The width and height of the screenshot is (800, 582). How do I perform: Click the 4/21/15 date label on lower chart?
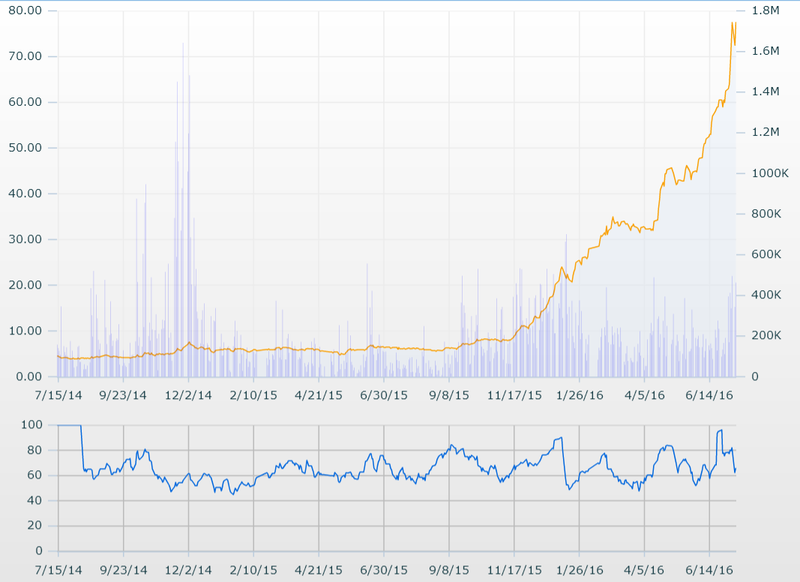(319, 570)
